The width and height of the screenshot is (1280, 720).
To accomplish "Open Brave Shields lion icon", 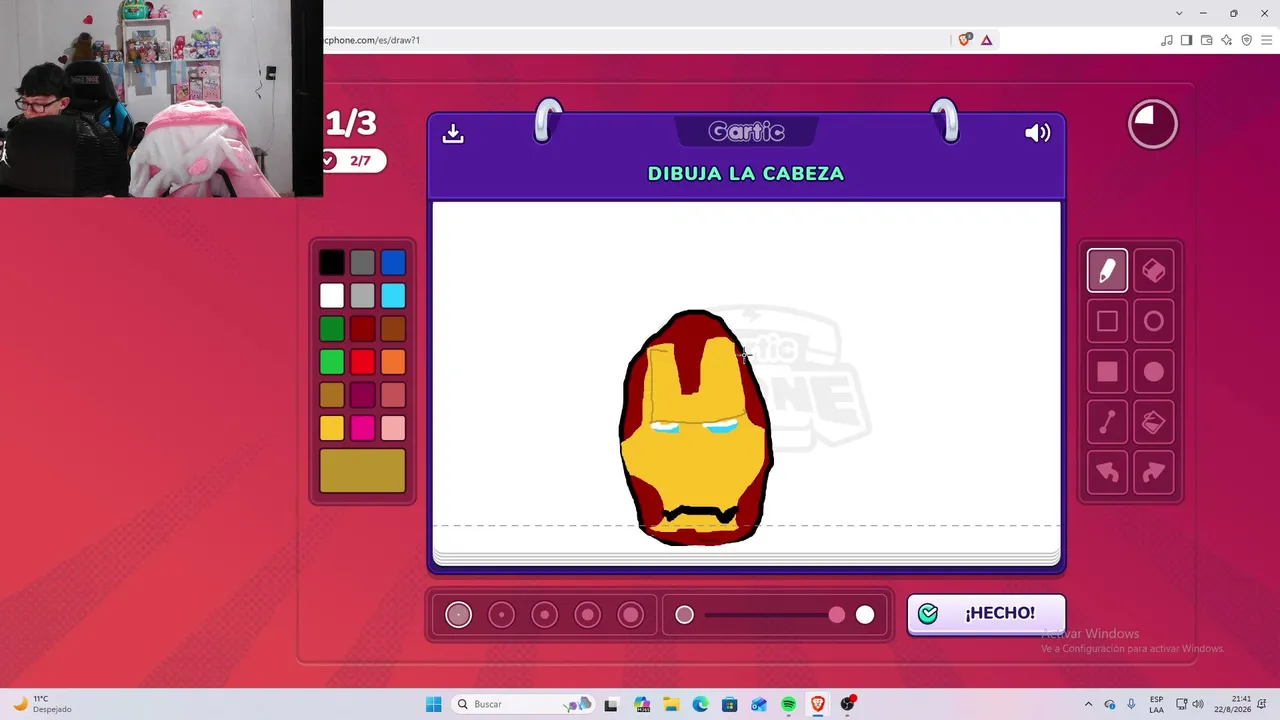I will [965, 40].
